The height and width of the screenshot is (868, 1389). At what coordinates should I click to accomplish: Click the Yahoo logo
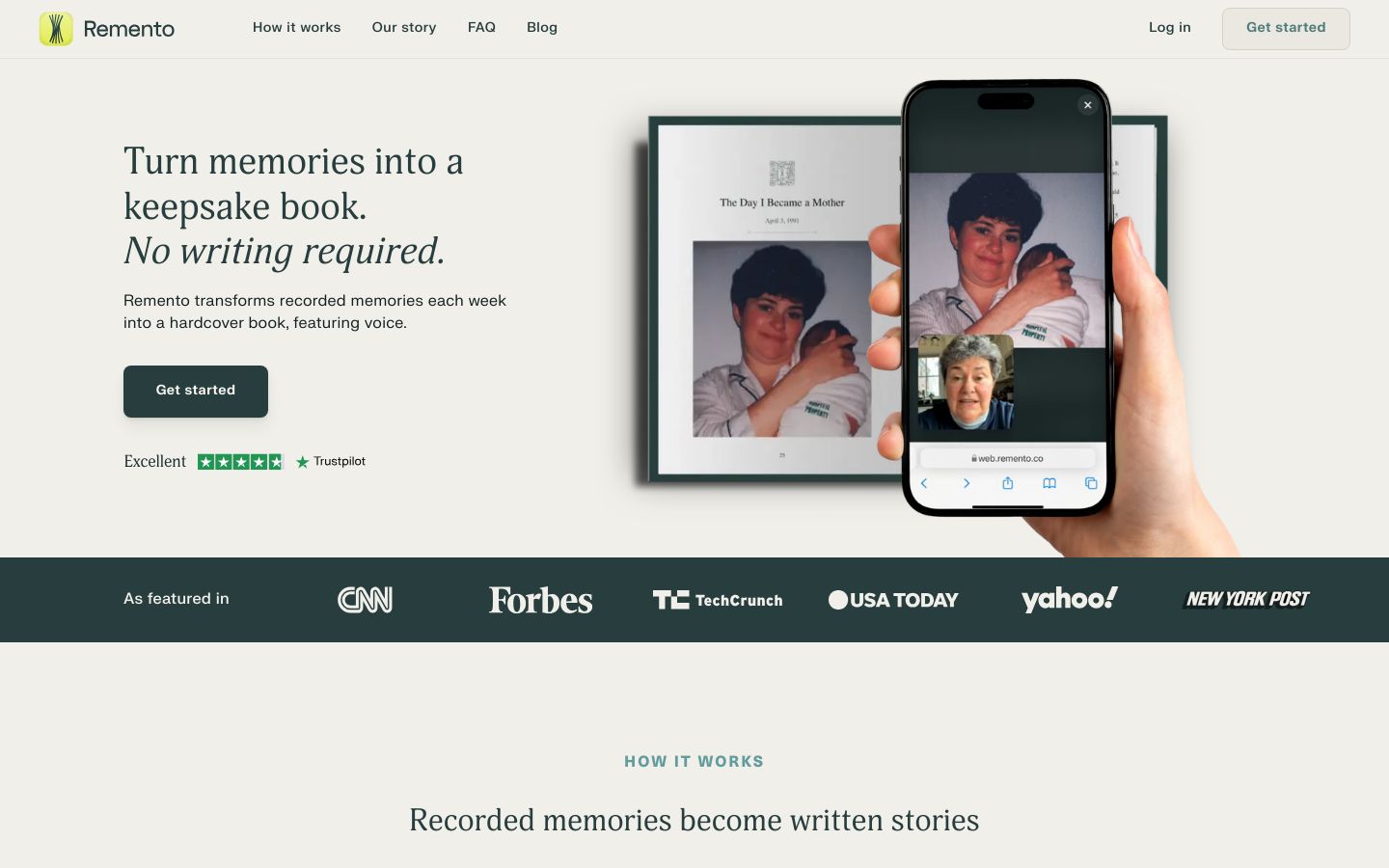1070,600
